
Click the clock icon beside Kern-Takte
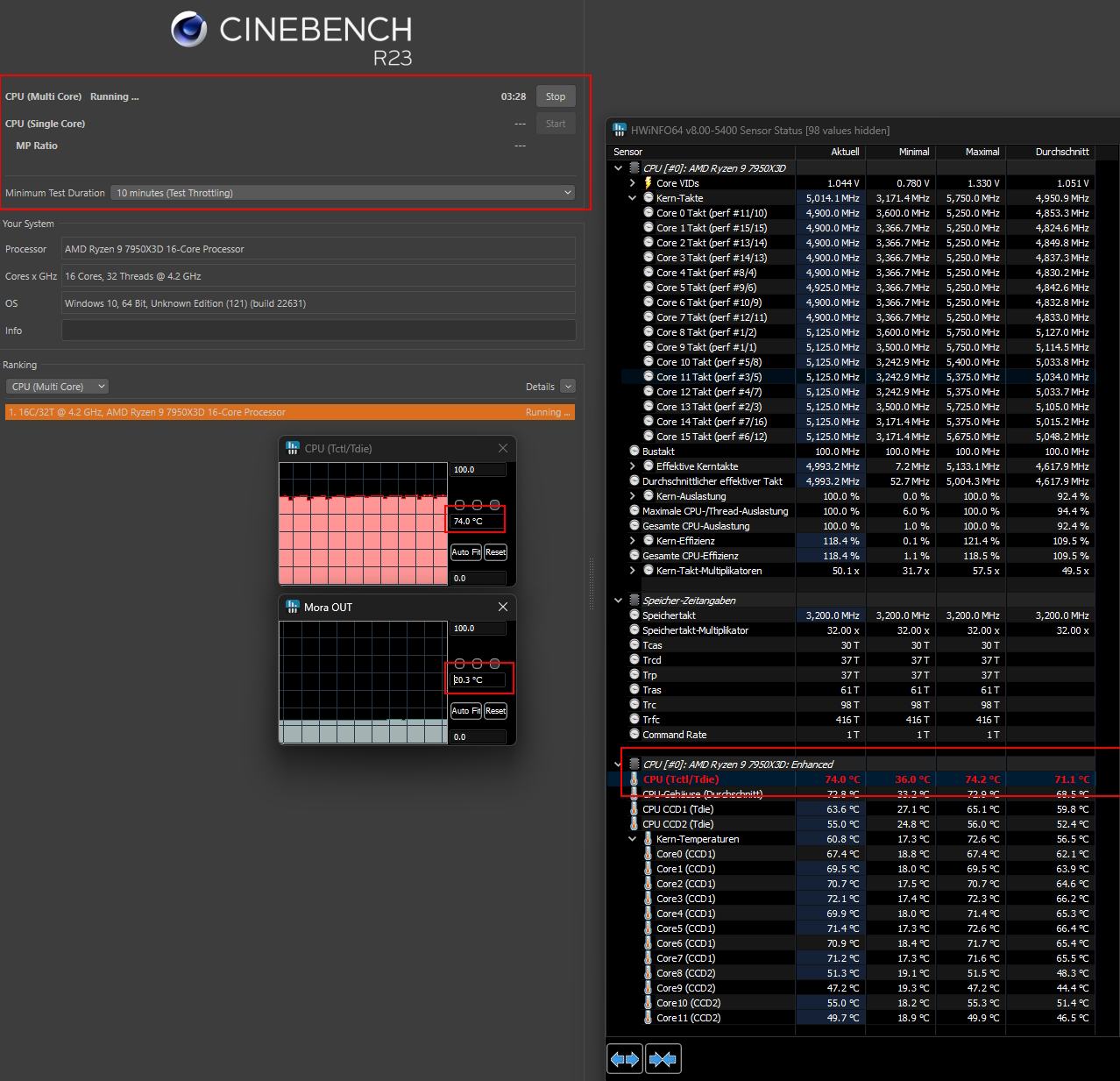(x=649, y=197)
